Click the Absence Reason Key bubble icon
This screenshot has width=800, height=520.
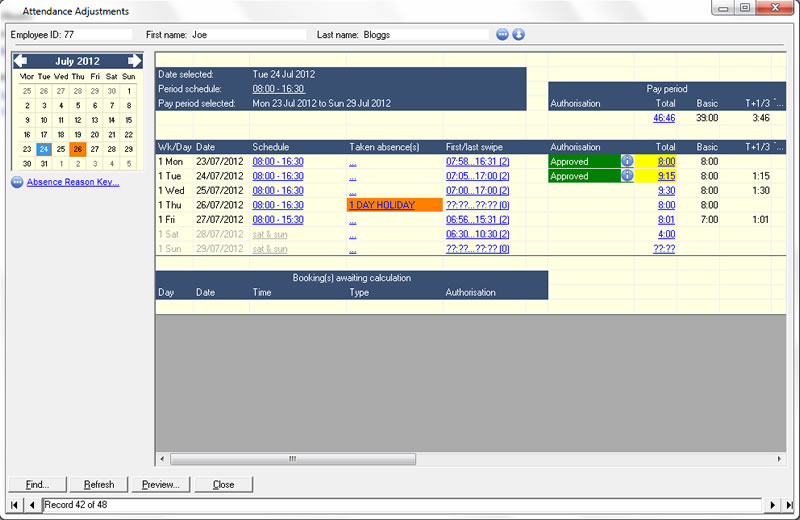17,182
